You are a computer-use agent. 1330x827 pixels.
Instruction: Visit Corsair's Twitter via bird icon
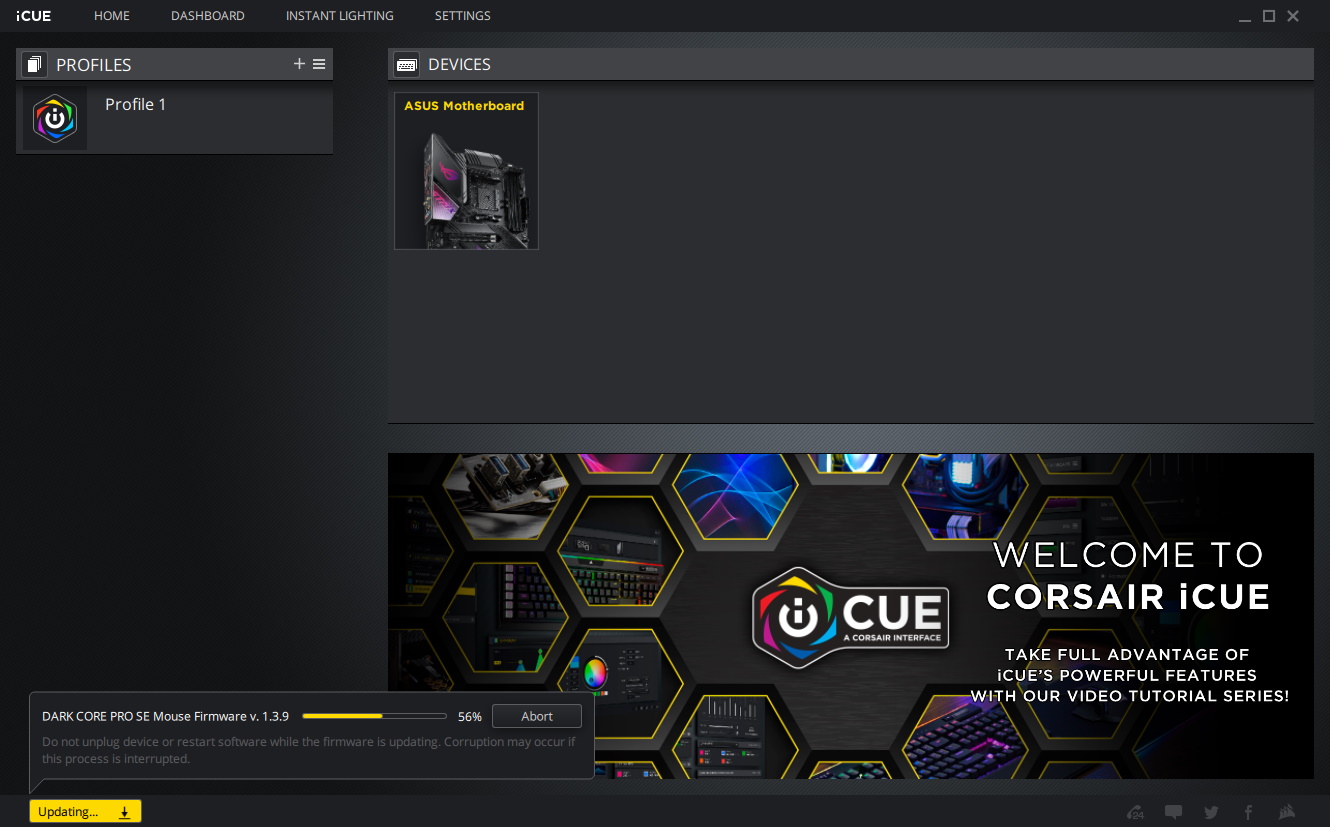[1211, 812]
